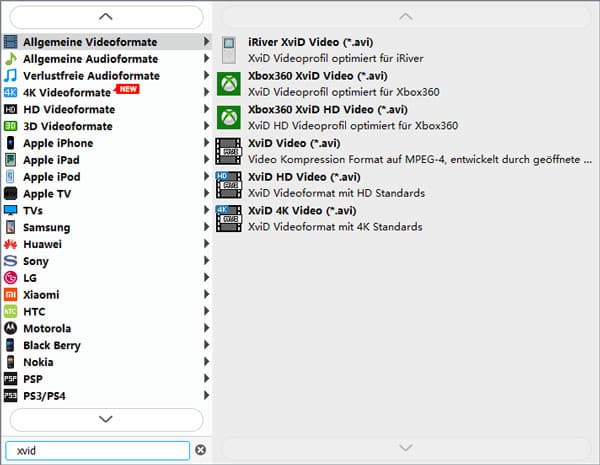Click the TVs monitor icon
This screenshot has width=600, height=465.
tap(10, 210)
